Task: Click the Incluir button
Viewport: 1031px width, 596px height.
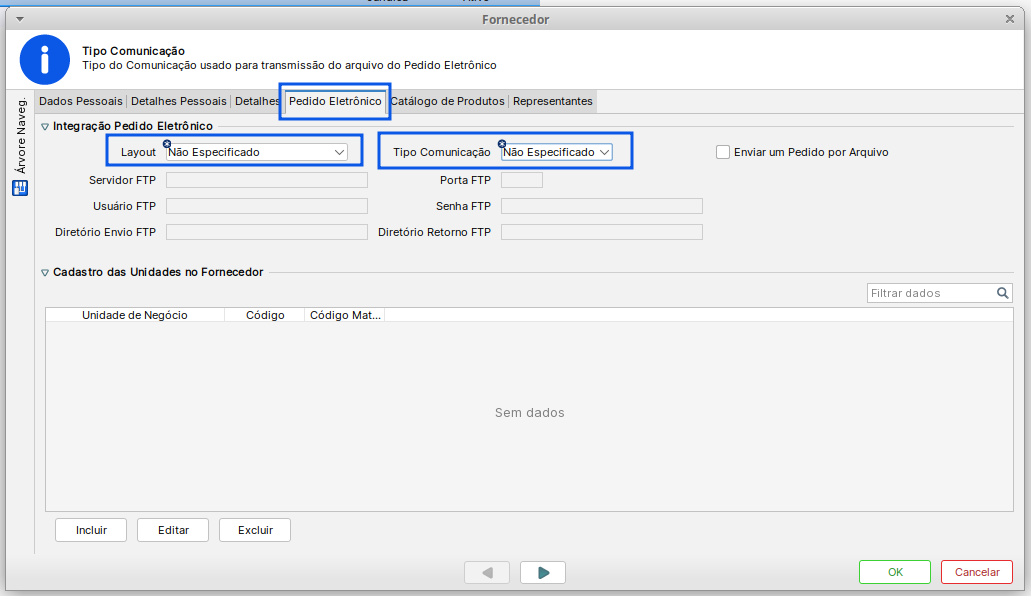Action: (x=91, y=530)
